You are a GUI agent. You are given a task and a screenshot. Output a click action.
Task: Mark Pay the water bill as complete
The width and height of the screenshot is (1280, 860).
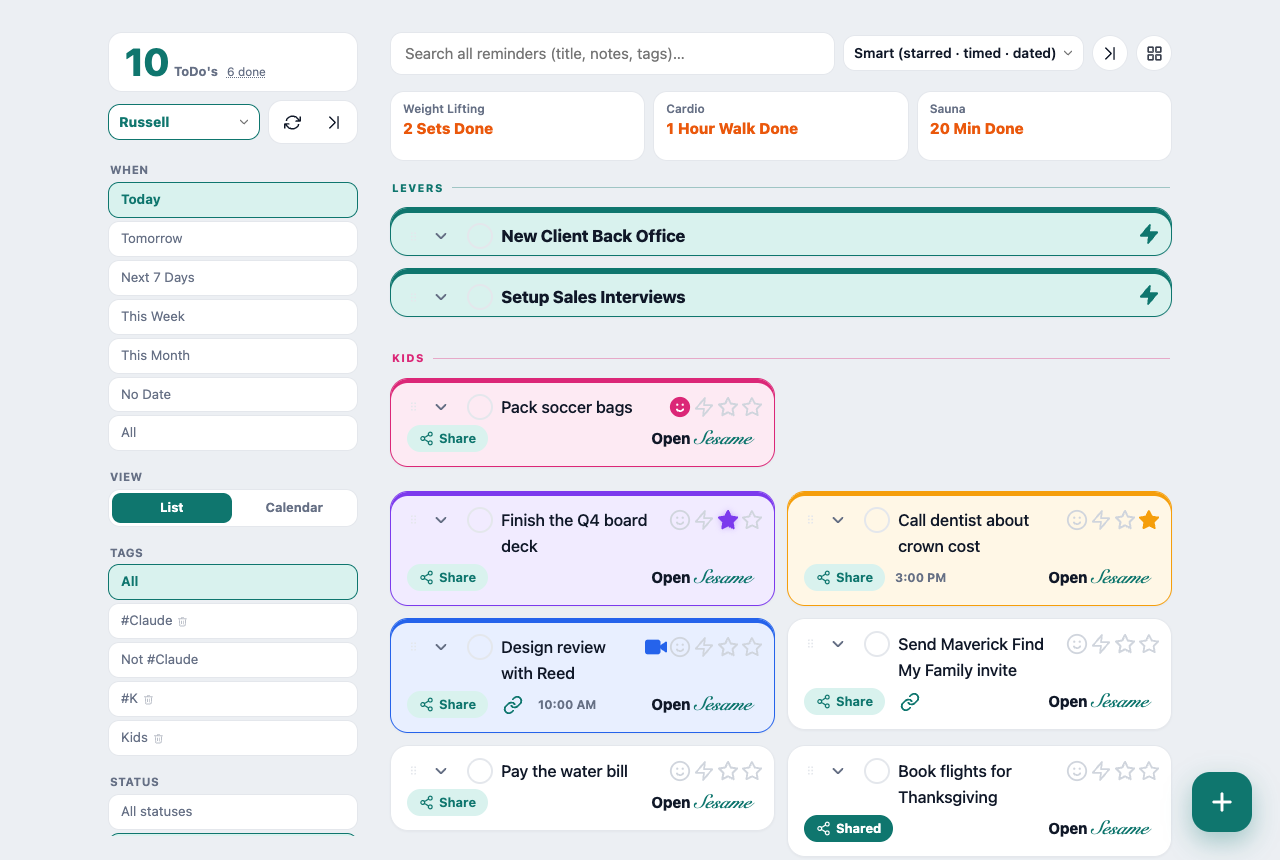pyautogui.click(x=480, y=771)
